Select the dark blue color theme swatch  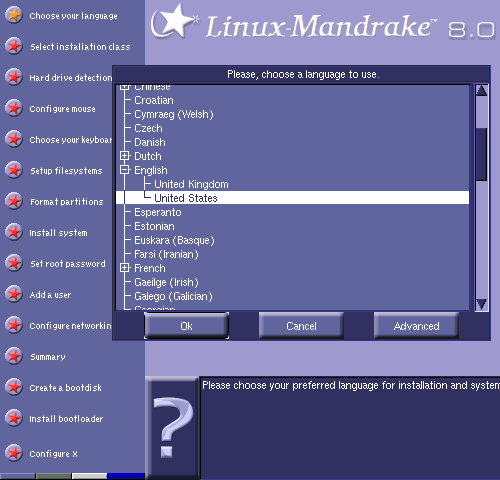(x=126, y=476)
